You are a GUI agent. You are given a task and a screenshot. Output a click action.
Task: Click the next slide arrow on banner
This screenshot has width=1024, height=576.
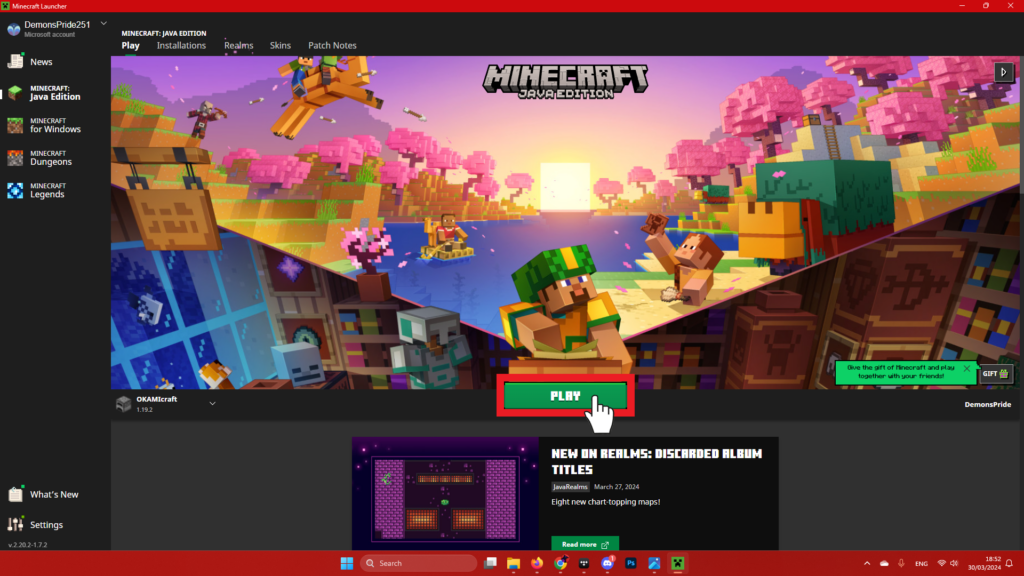click(1004, 72)
